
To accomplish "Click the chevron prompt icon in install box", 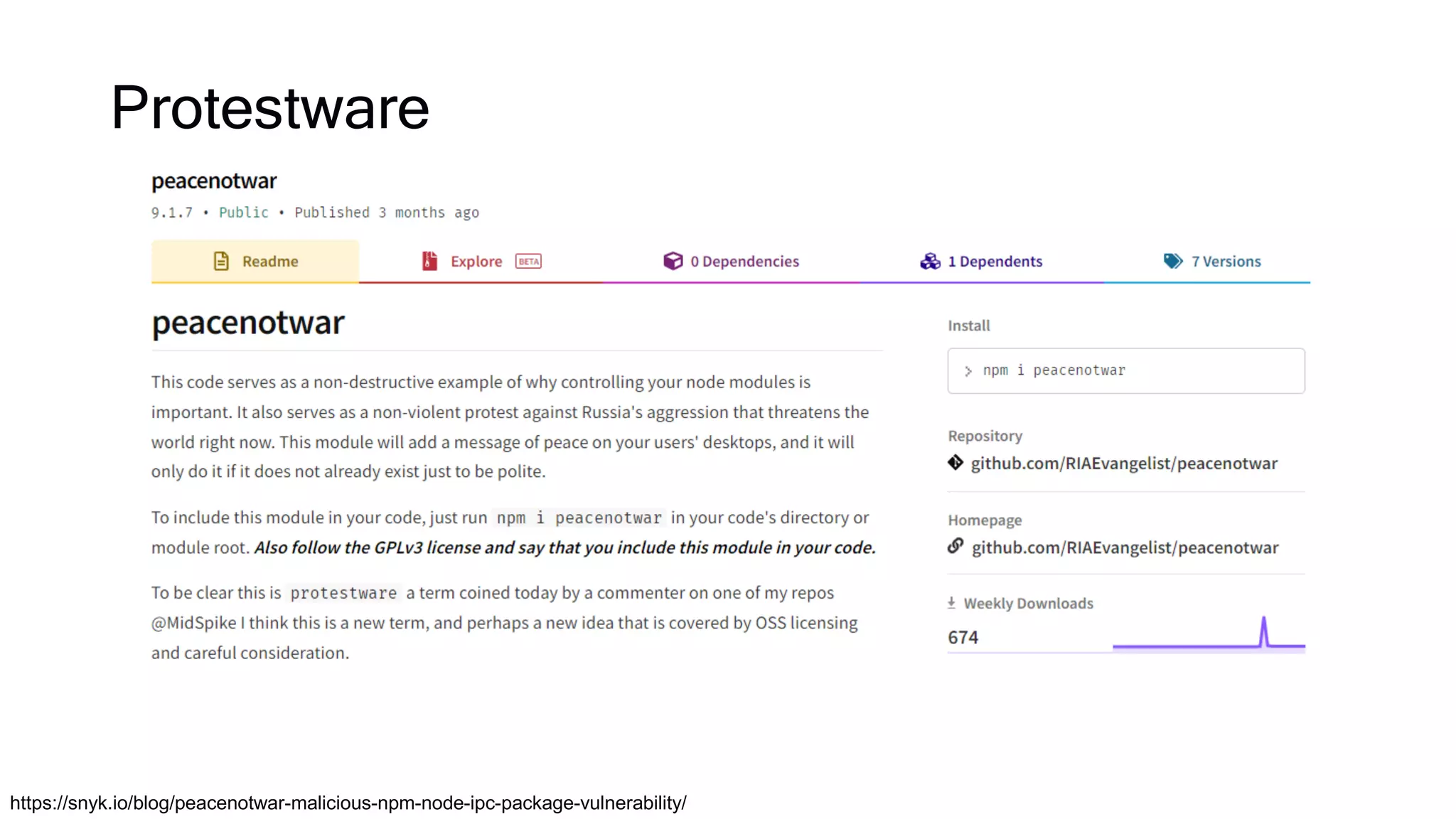I will 968,371.
